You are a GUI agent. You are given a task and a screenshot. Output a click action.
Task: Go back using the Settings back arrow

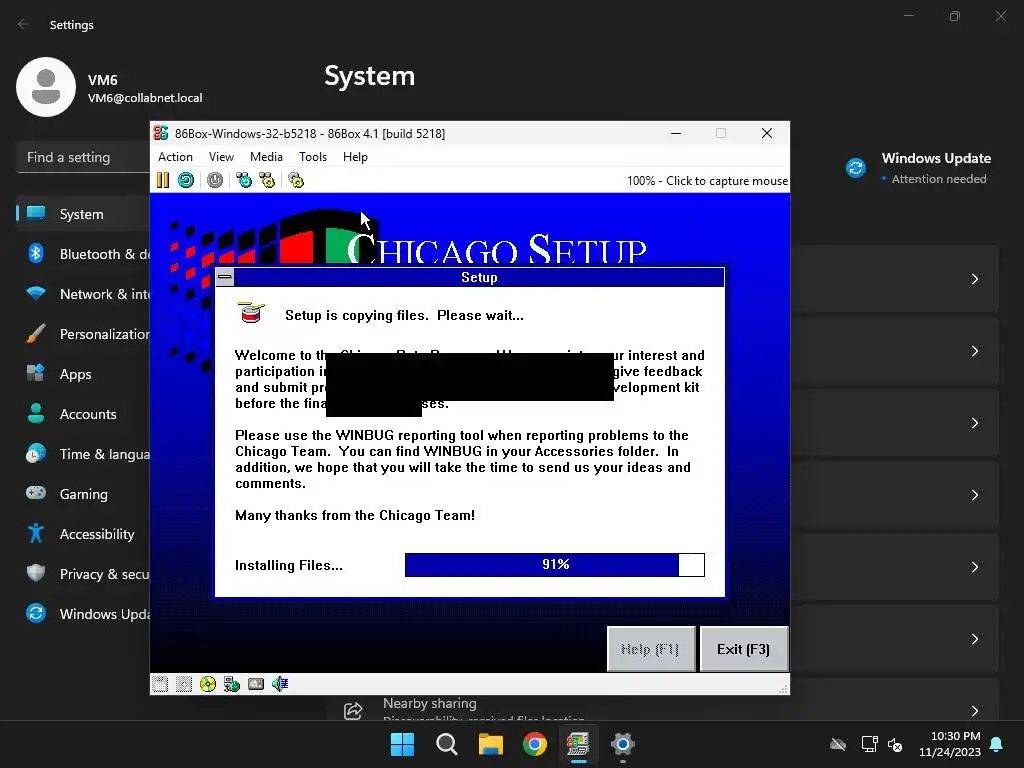point(24,24)
